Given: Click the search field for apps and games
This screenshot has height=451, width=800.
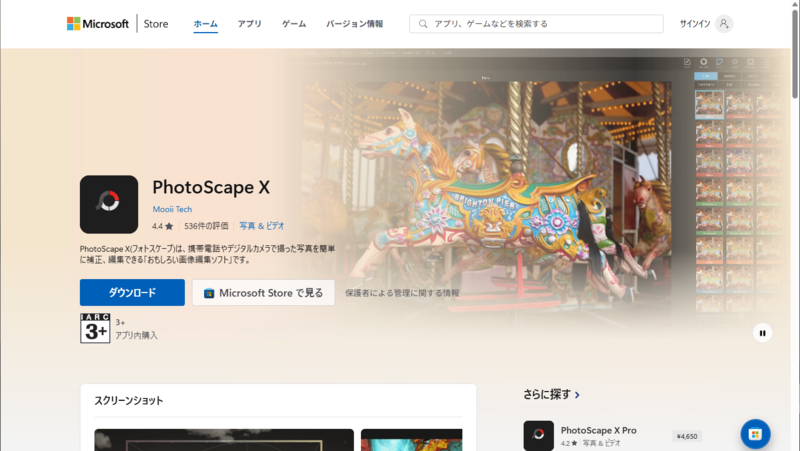Looking at the screenshot, I should click(x=536, y=23).
